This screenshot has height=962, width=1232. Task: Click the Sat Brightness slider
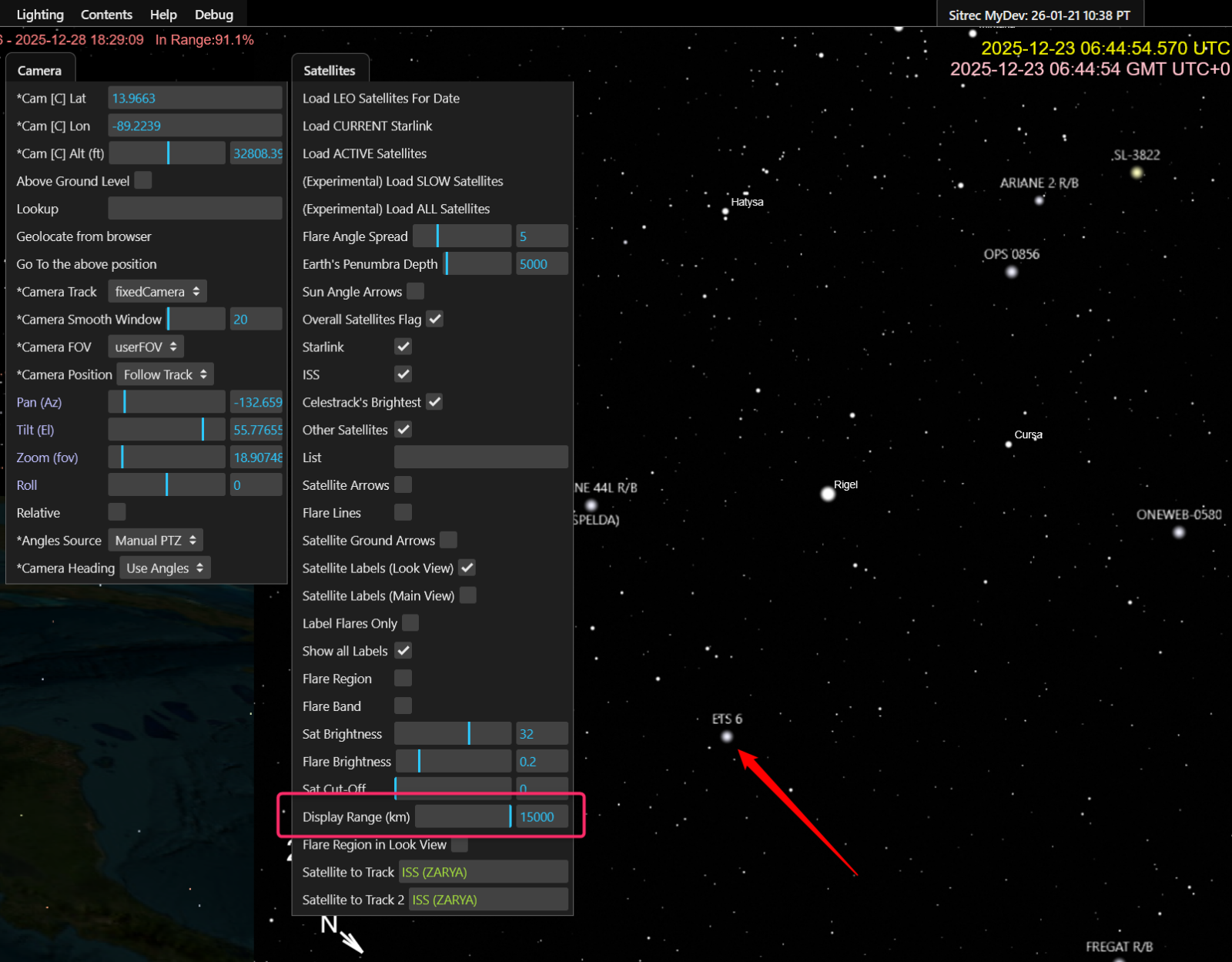point(453,734)
